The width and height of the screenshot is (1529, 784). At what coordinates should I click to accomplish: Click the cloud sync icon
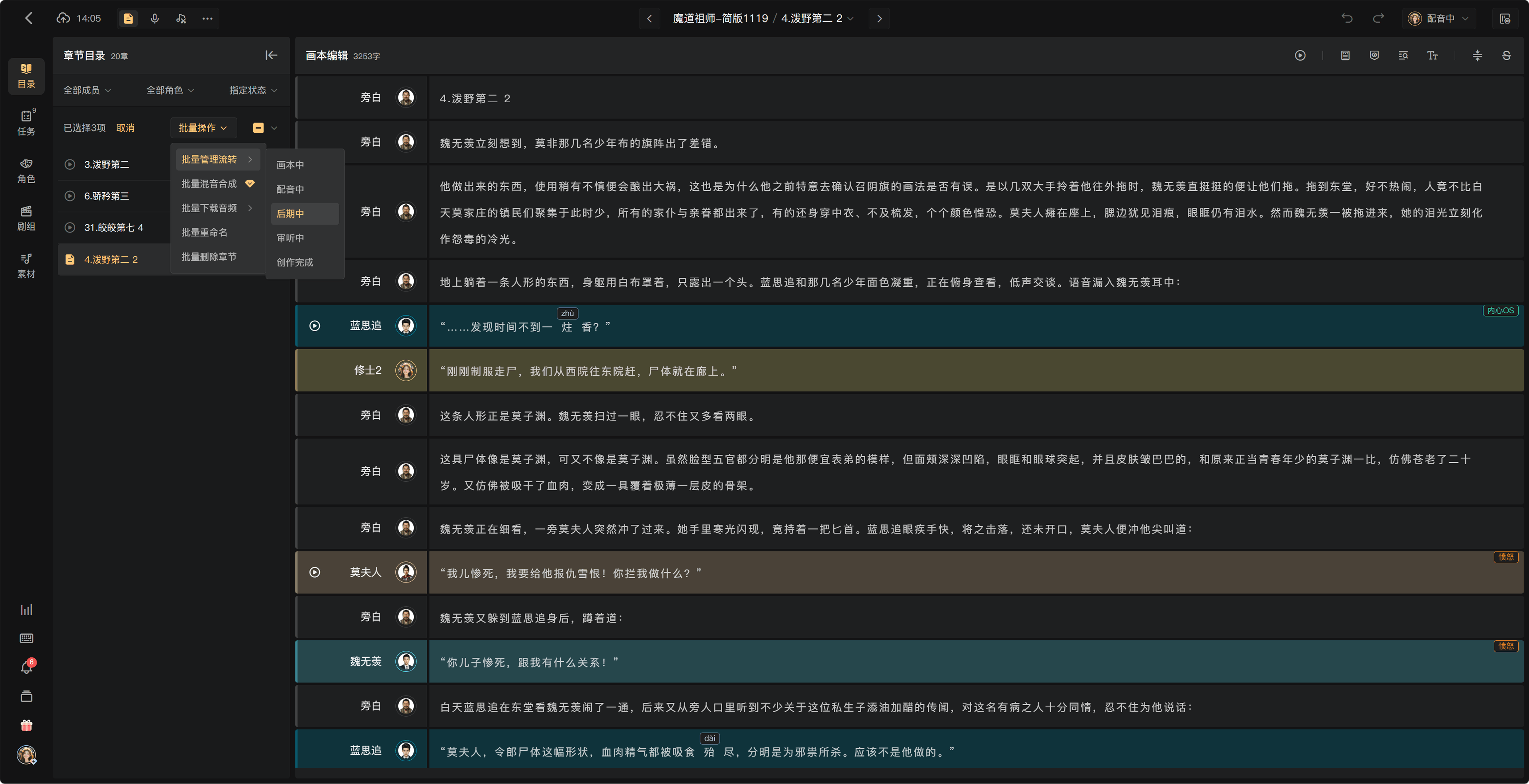tap(63, 18)
